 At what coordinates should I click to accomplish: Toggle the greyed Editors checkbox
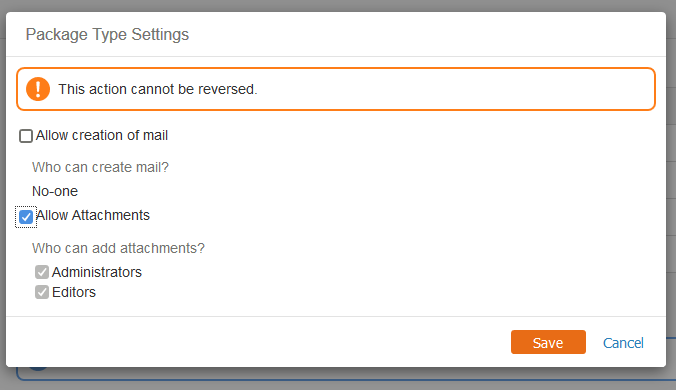click(x=42, y=292)
